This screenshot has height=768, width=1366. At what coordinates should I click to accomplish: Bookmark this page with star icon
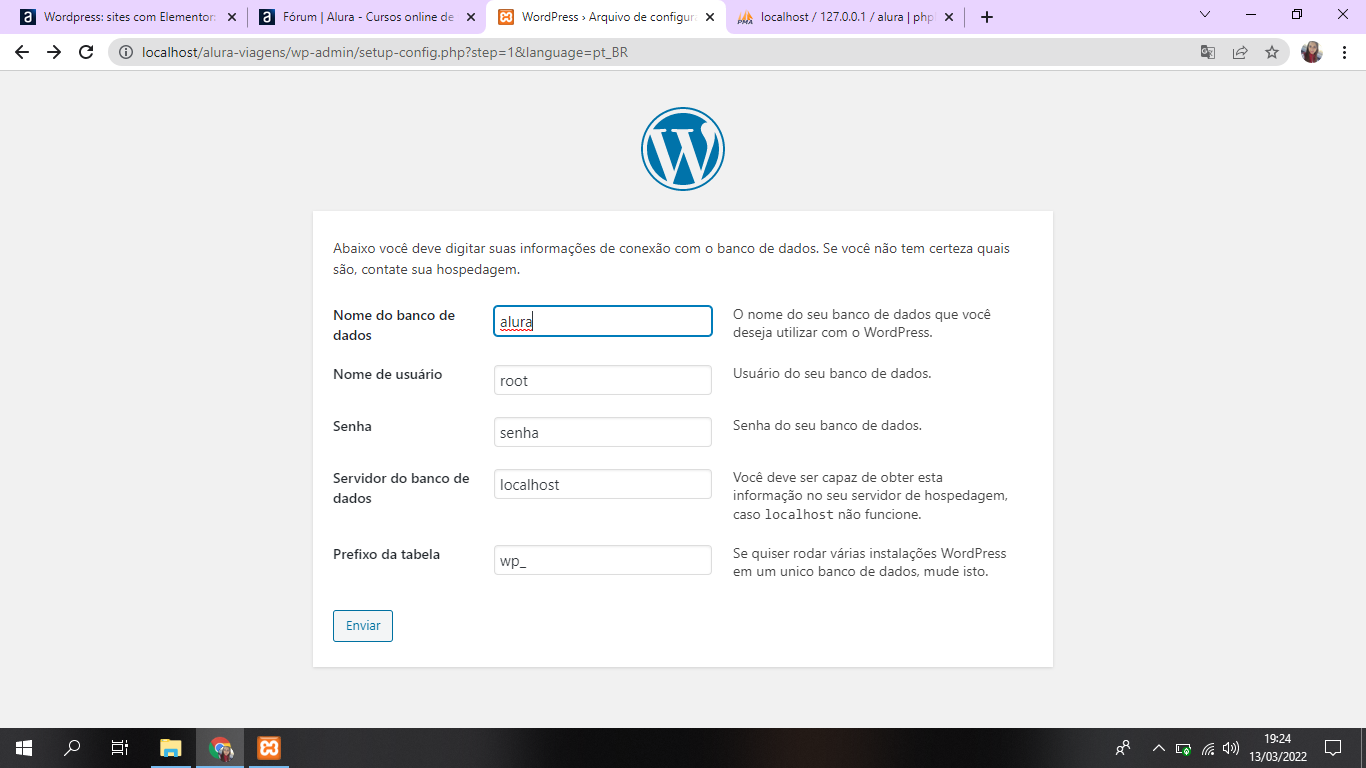click(1272, 52)
